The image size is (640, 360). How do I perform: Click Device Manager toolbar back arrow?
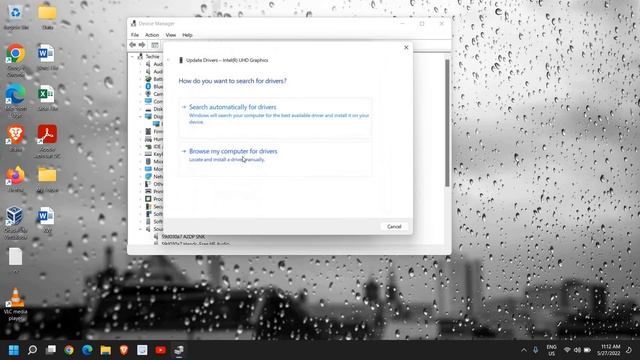(x=133, y=45)
